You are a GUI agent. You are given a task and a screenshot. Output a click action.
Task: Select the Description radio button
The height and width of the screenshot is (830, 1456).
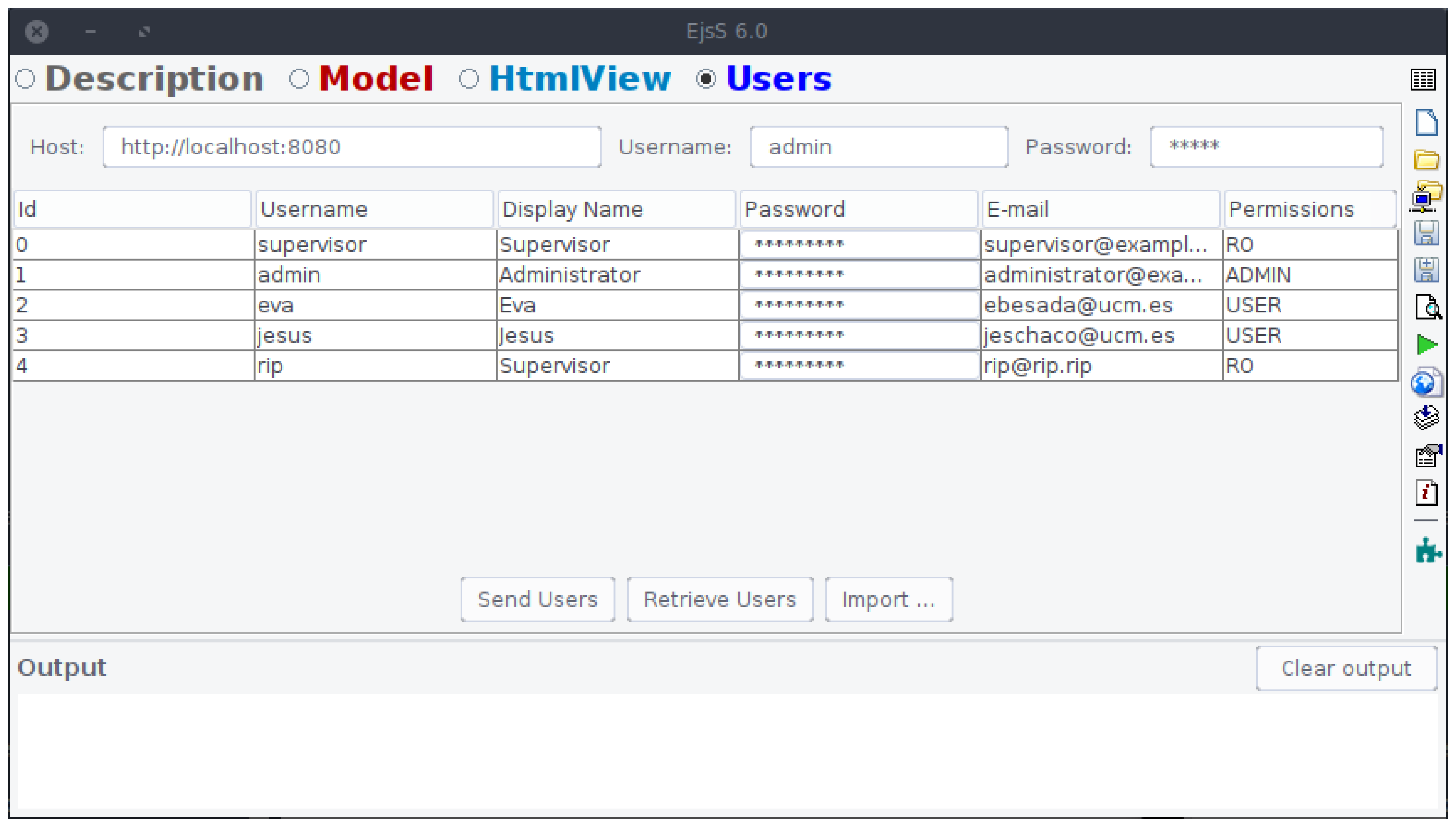point(26,79)
